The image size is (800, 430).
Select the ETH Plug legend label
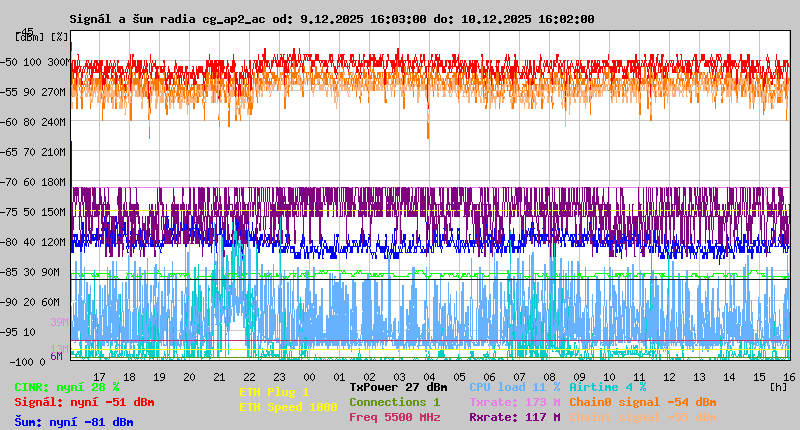(x=274, y=392)
